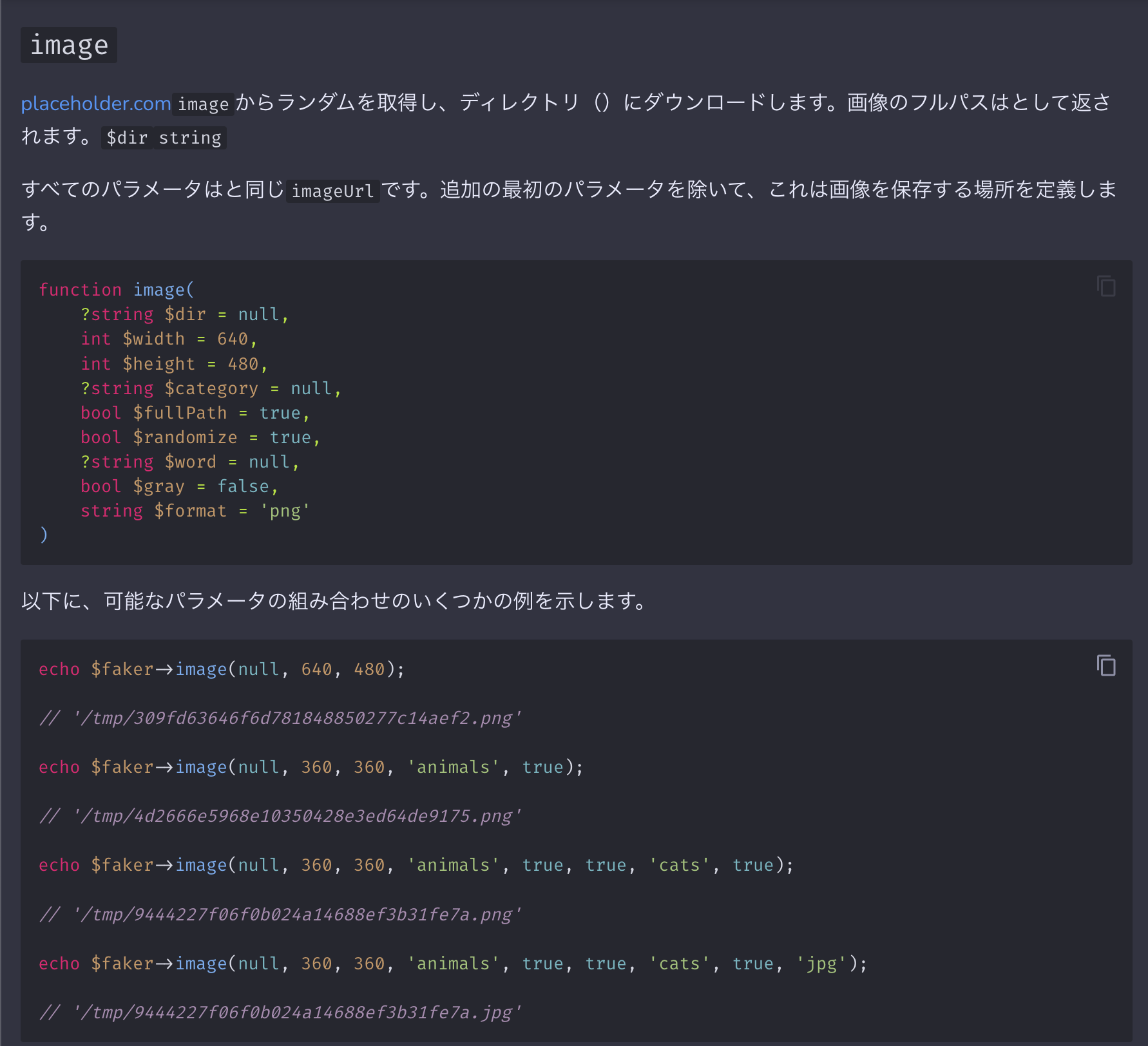This screenshot has height=1046, width=1148.
Task: Click the comment path ending '31fe7a.jpg'
Action: coord(281,1013)
